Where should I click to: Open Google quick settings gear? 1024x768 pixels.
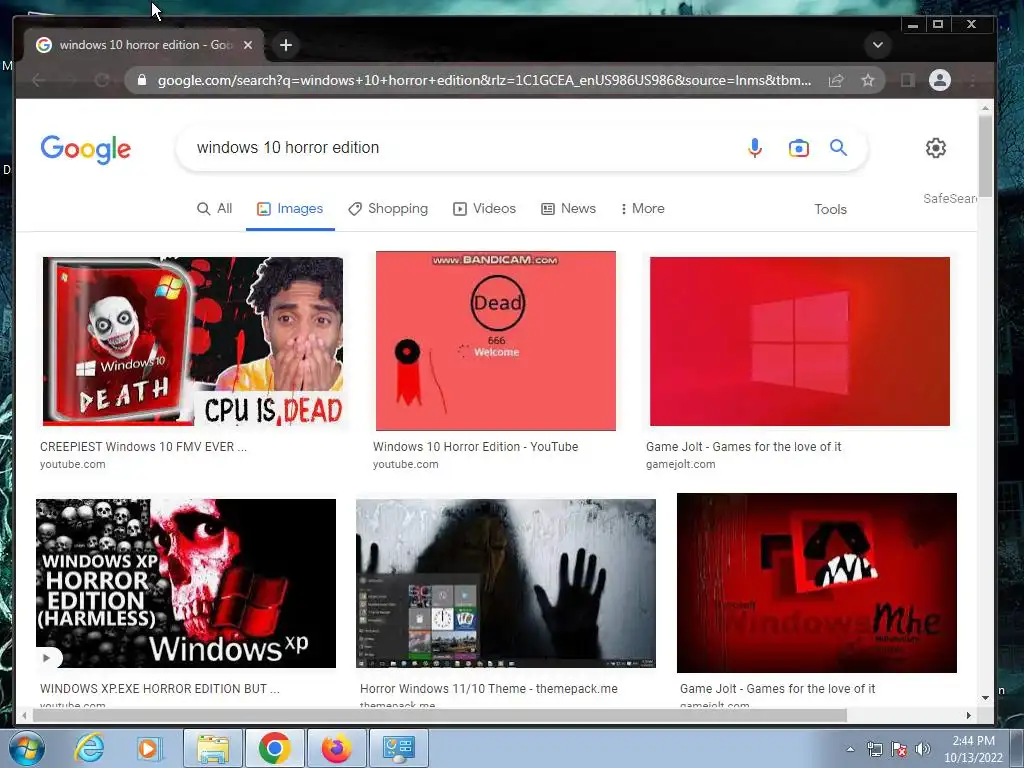pyautogui.click(x=936, y=148)
